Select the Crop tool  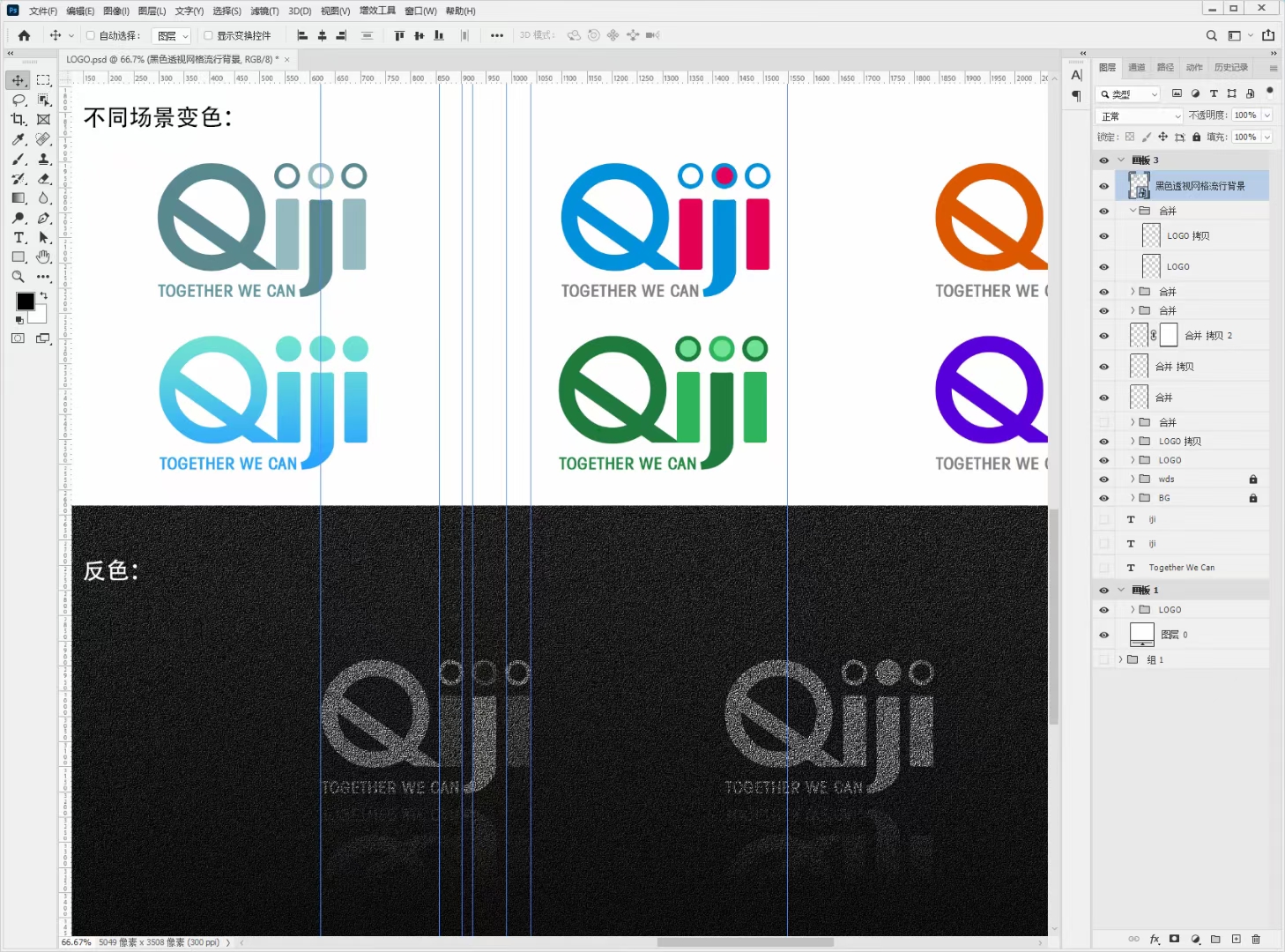18,120
